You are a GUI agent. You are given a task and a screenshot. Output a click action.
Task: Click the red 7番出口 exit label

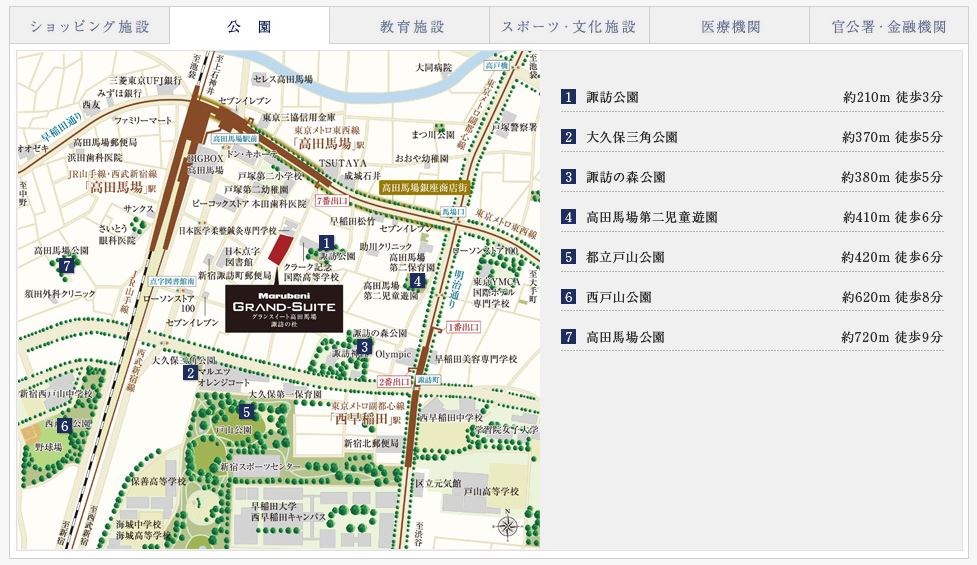(332, 201)
